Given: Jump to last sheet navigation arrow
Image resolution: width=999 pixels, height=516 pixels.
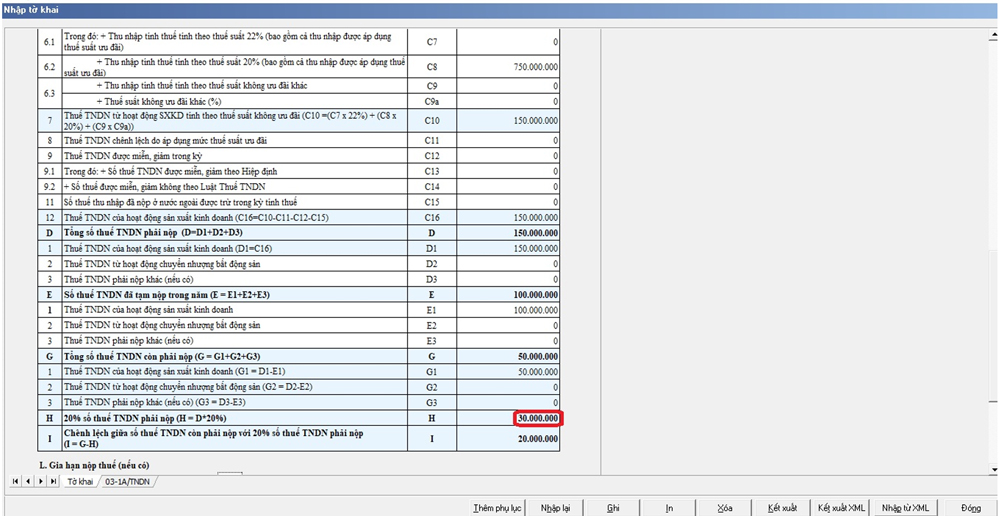Looking at the screenshot, I should (x=52, y=482).
